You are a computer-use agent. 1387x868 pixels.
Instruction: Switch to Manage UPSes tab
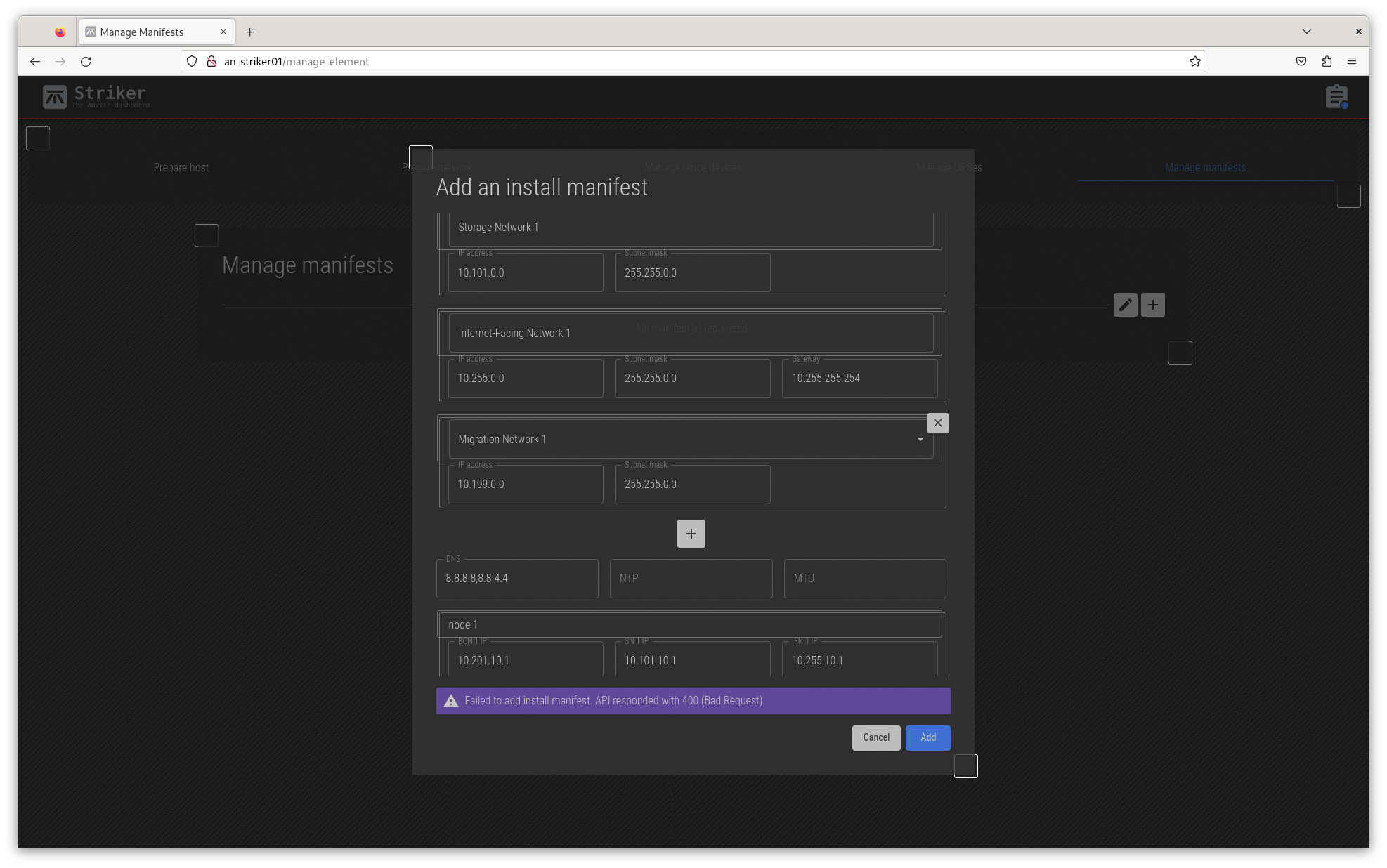pos(949,168)
